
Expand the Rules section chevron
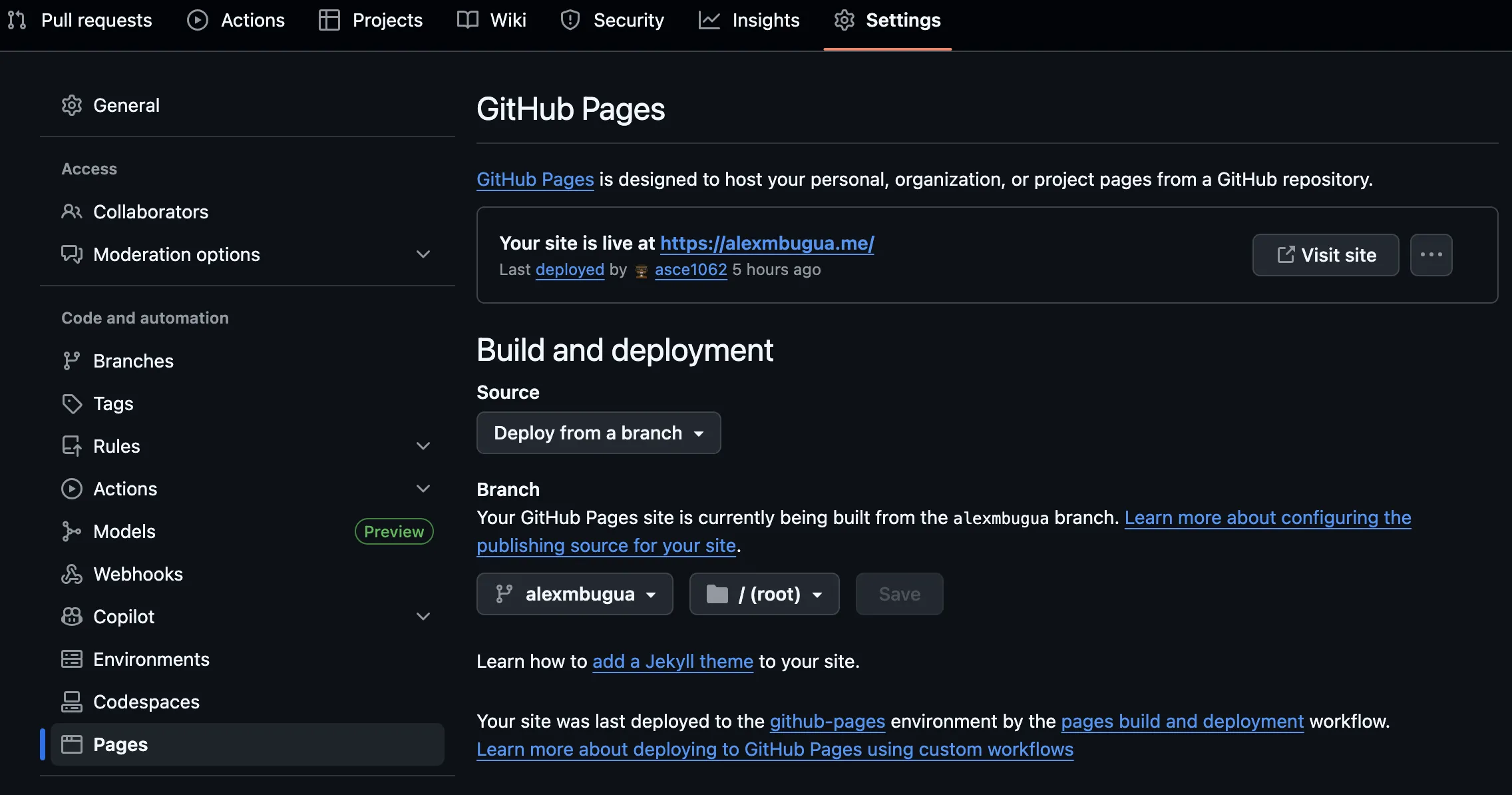click(x=424, y=445)
